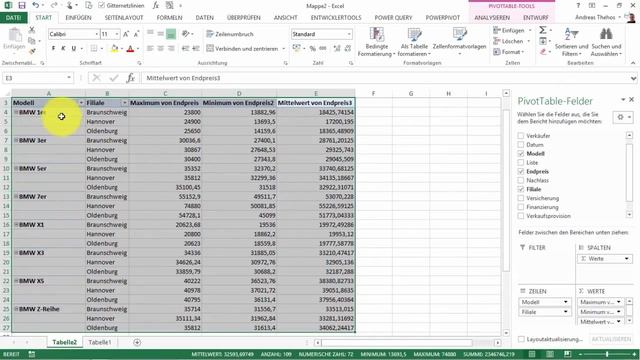Switch to ENTWURF ribbon tab
Image resolution: width=640 pixels, height=360 pixels.
click(536, 18)
